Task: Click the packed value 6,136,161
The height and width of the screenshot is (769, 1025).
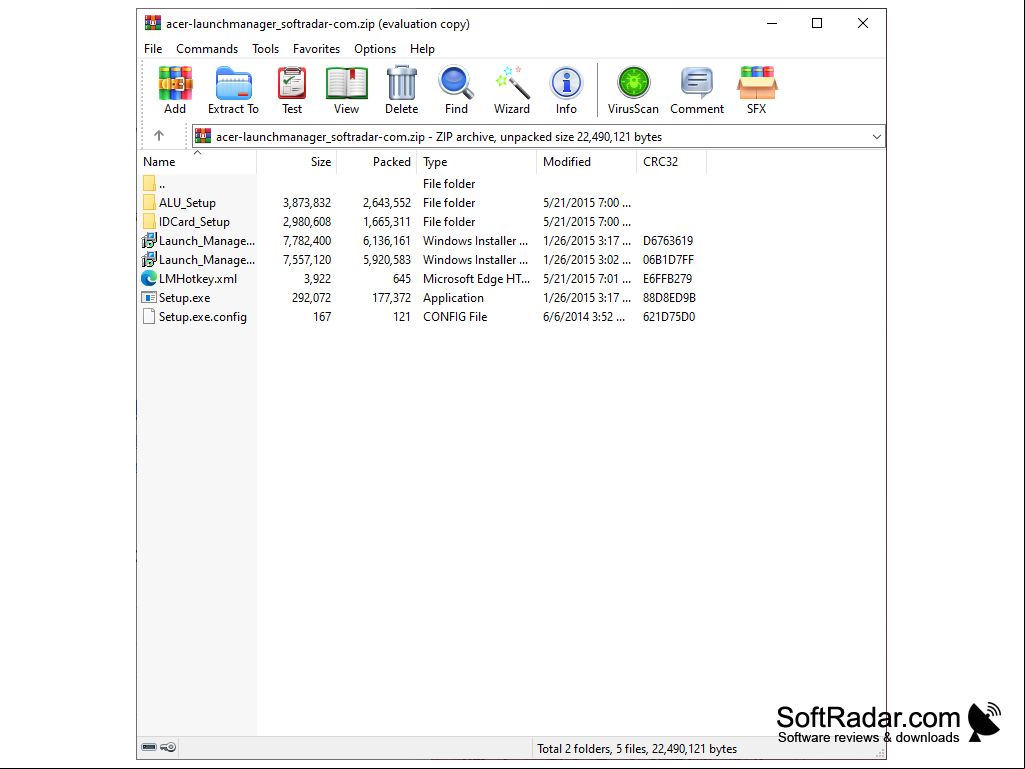Action: coord(387,241)
